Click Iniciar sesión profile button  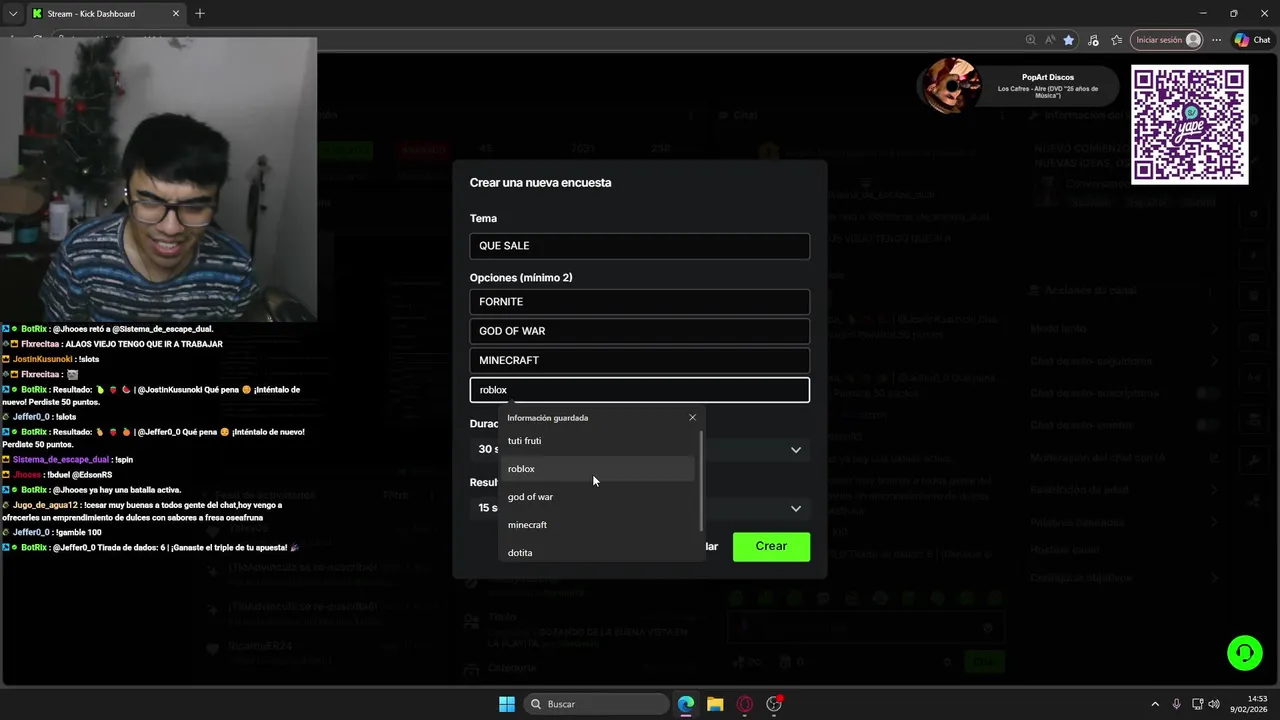click(x=1167, y=40)
